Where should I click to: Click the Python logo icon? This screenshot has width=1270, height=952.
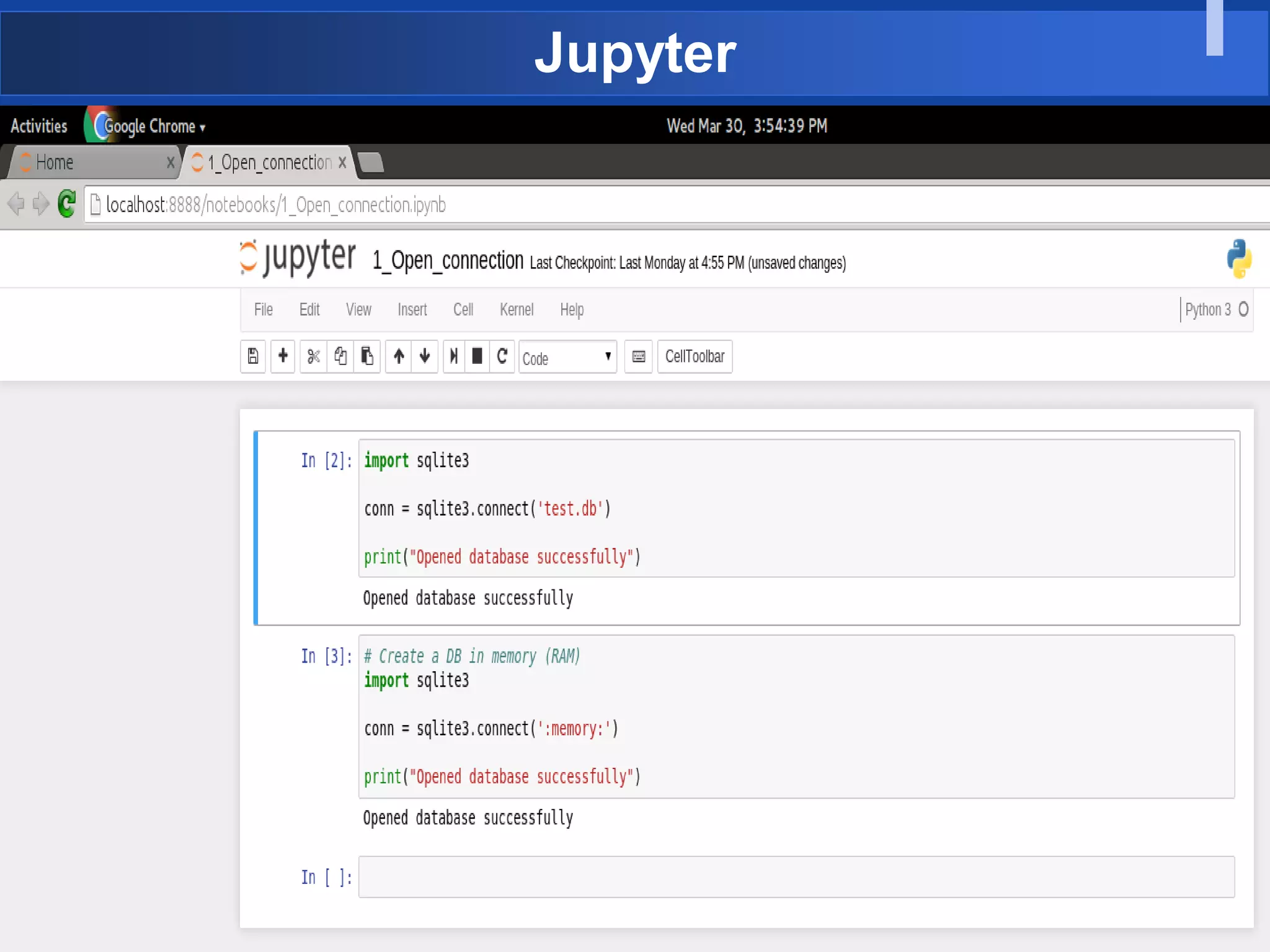point(1239,259)
